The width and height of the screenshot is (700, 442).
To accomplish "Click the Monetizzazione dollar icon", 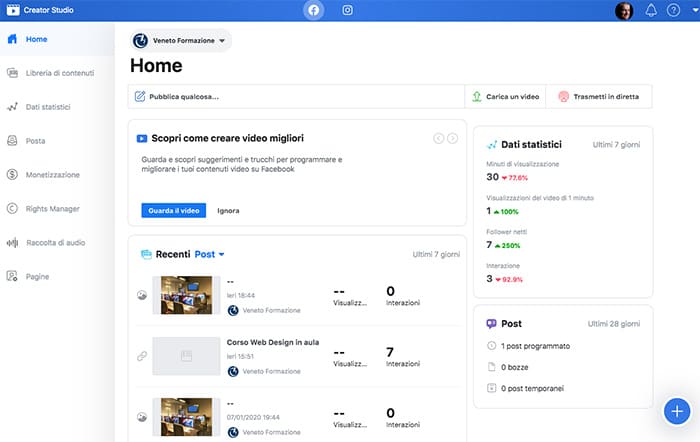I will coord(12,175).
